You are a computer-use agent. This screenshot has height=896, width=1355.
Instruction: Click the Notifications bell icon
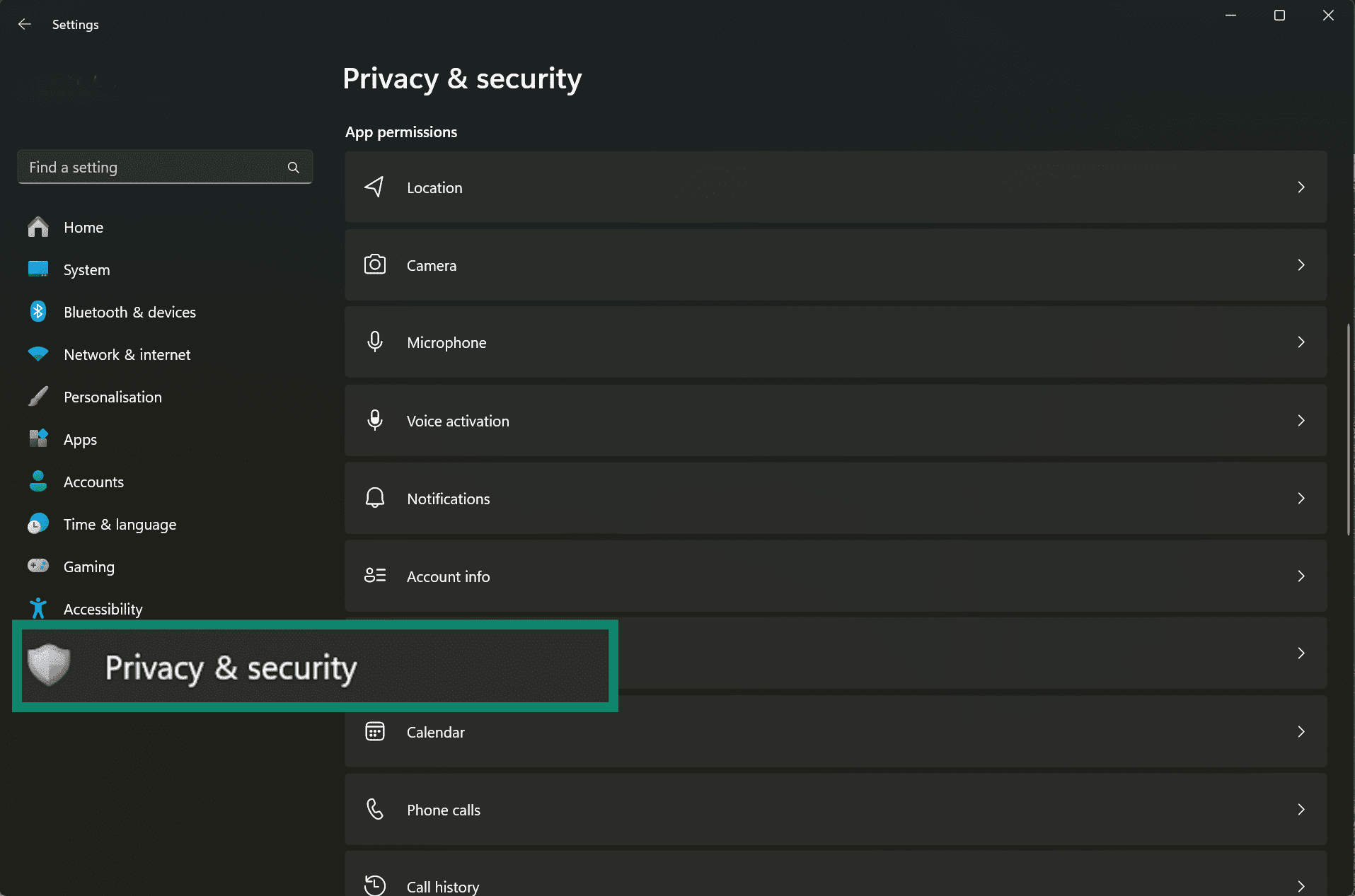374,498
